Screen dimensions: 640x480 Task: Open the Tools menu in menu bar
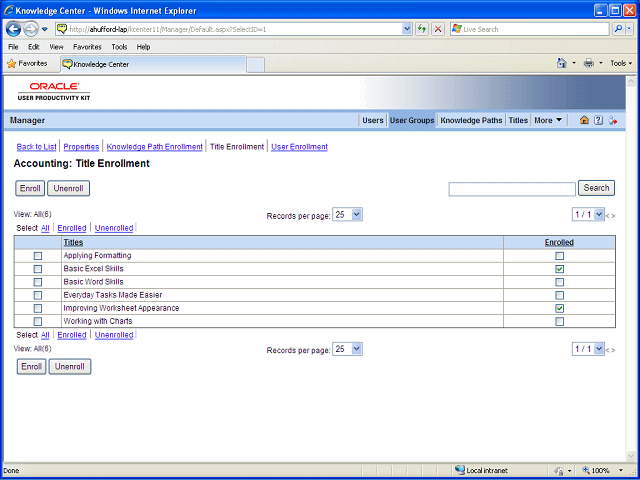point(119,47)
